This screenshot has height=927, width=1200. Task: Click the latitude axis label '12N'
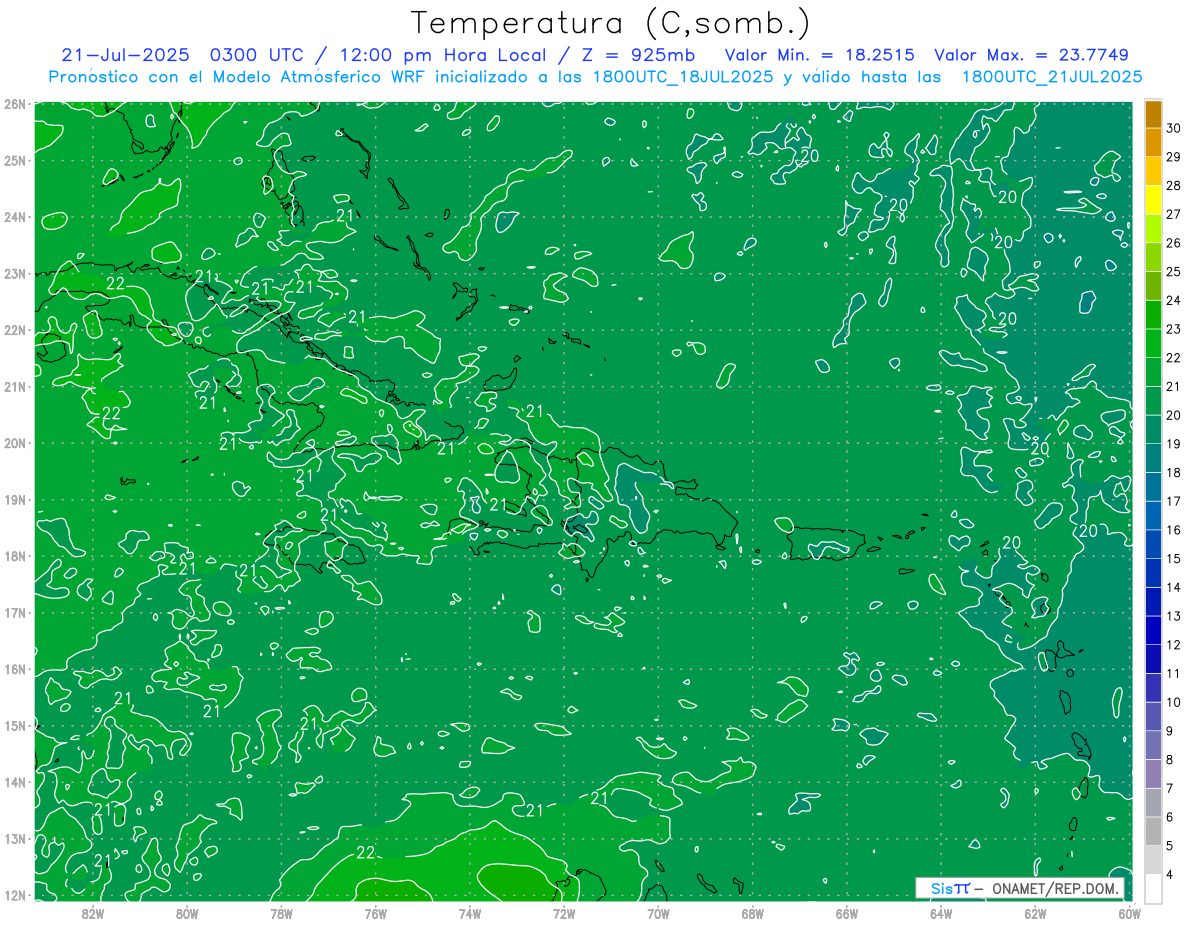point(14,895)
